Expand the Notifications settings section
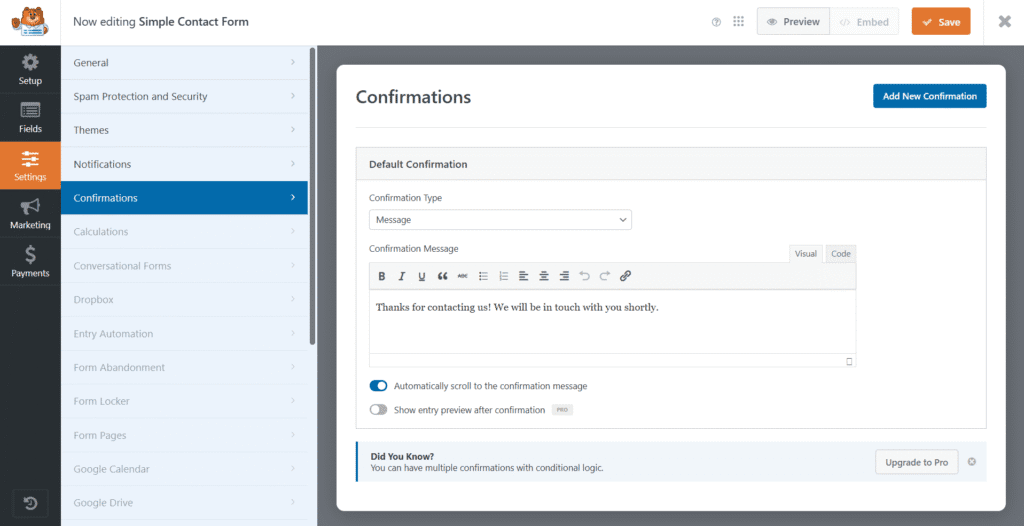 184,164
